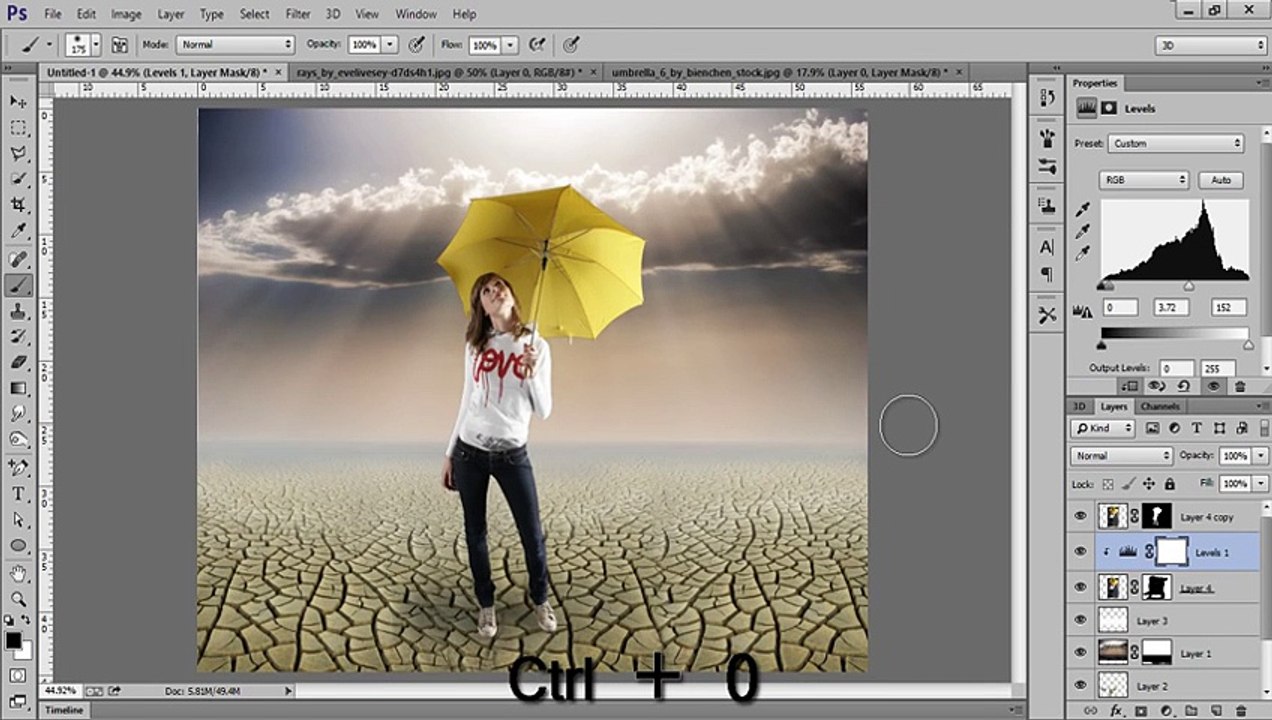Select the Polygonal Lasso tool

pos(18,154)
